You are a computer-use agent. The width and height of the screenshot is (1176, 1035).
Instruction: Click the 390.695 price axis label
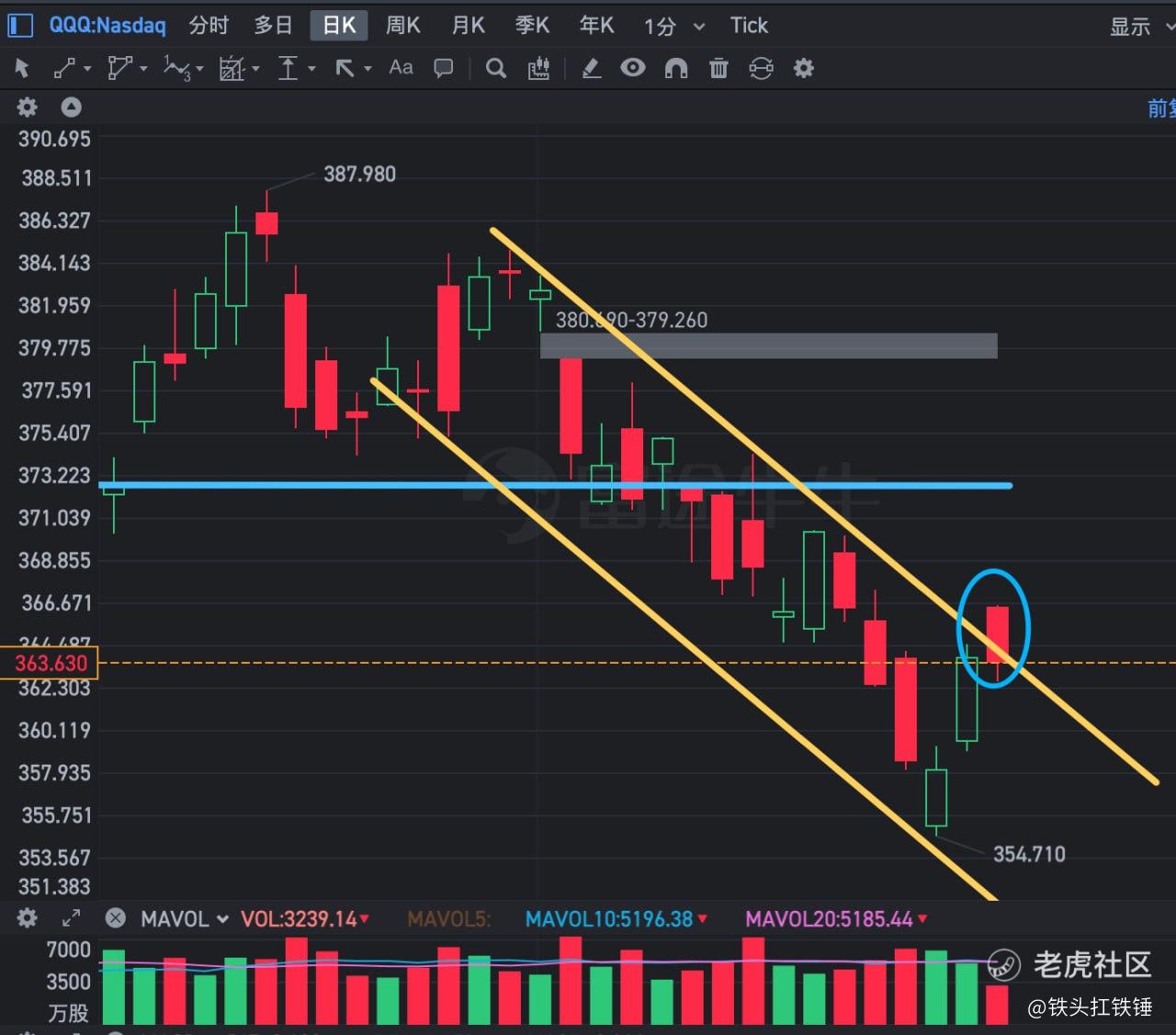pos(55,139)
